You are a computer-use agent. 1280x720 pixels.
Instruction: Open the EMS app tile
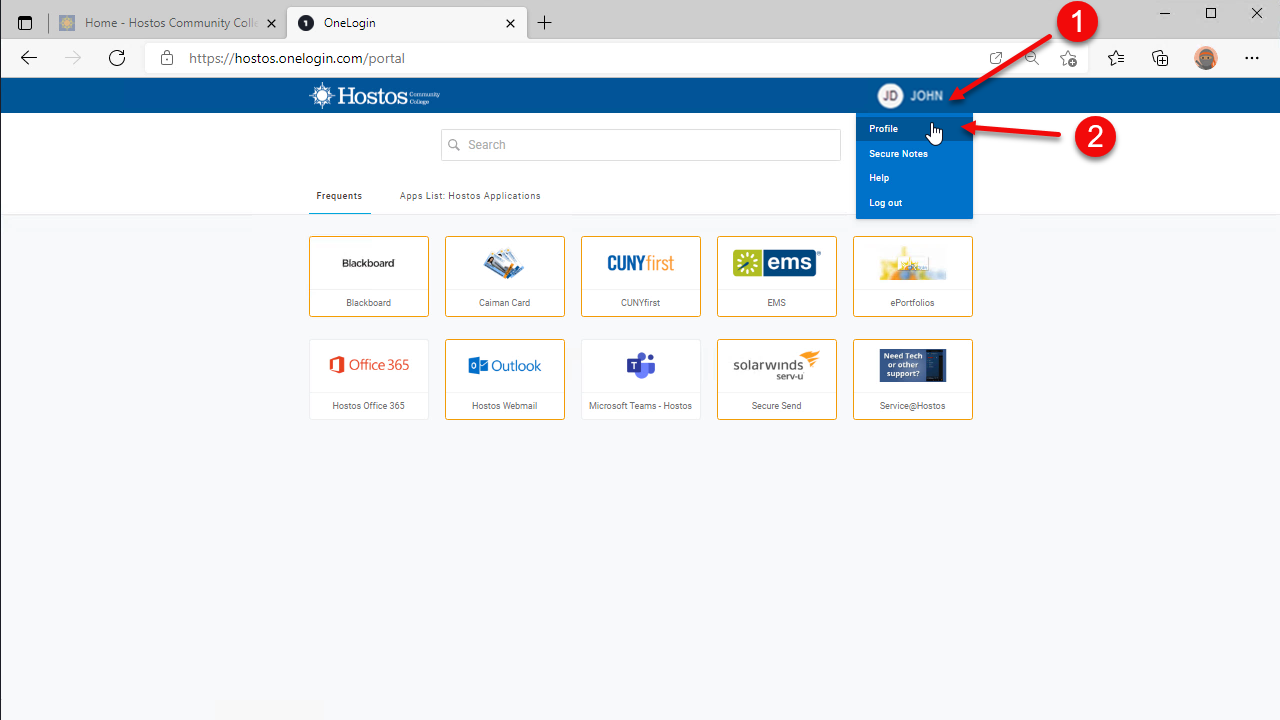point(776,276)
